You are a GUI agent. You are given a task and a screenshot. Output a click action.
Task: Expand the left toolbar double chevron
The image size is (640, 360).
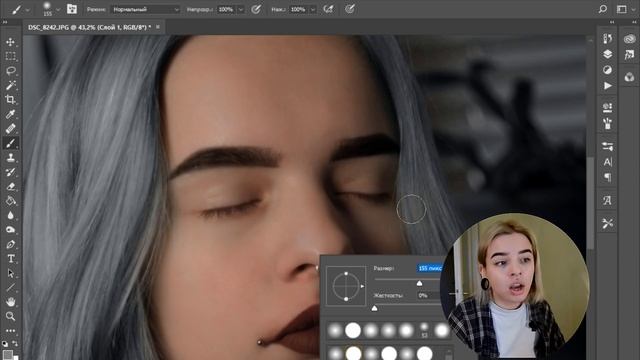[x=4, y=22]
